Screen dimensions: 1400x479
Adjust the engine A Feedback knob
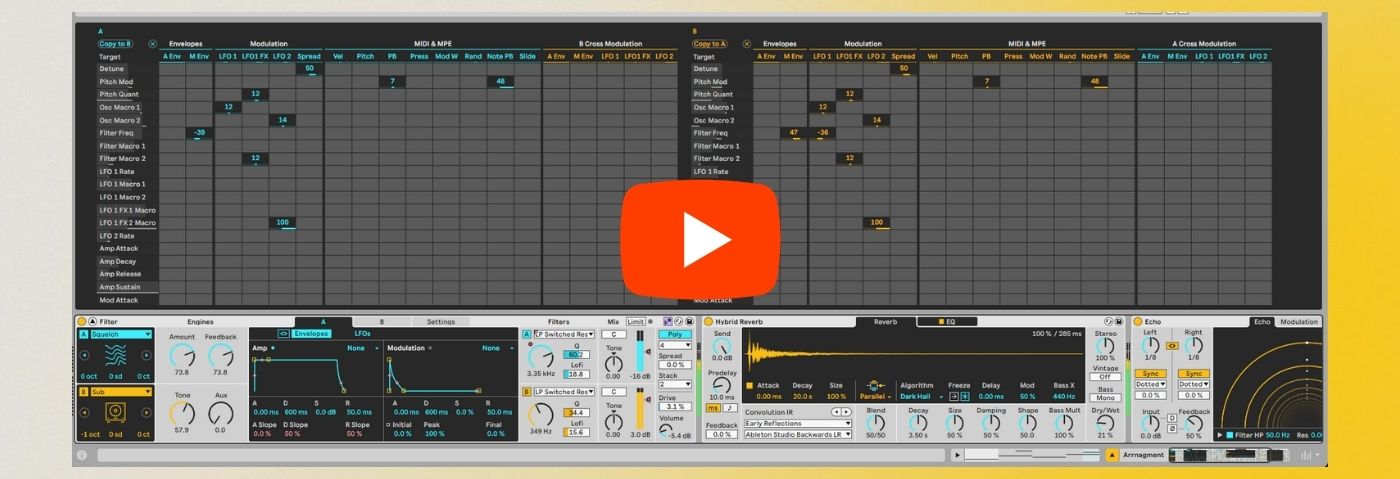pos(220,354)
